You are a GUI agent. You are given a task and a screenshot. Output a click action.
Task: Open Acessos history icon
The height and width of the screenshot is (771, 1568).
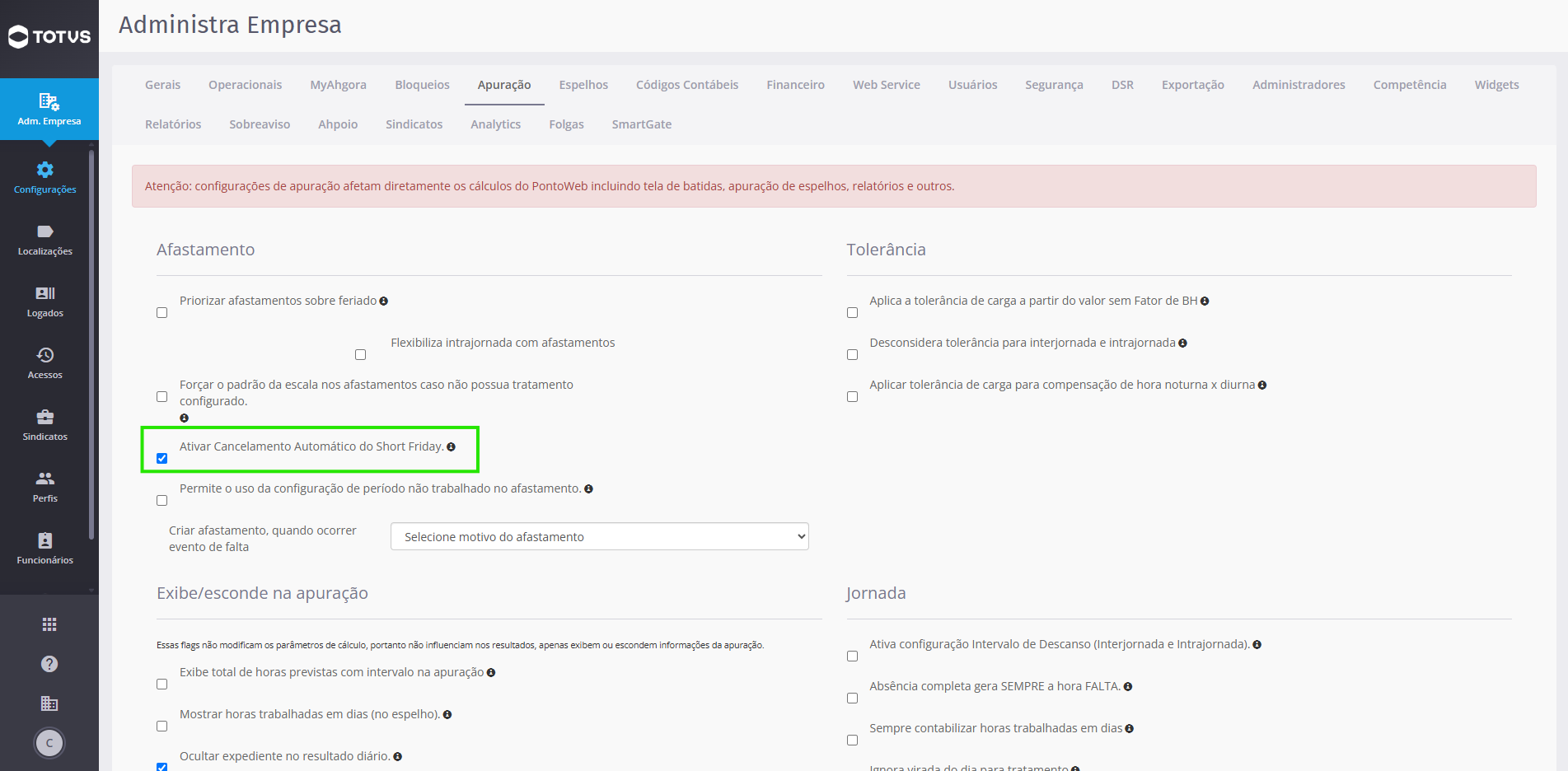tap(45, 355)
